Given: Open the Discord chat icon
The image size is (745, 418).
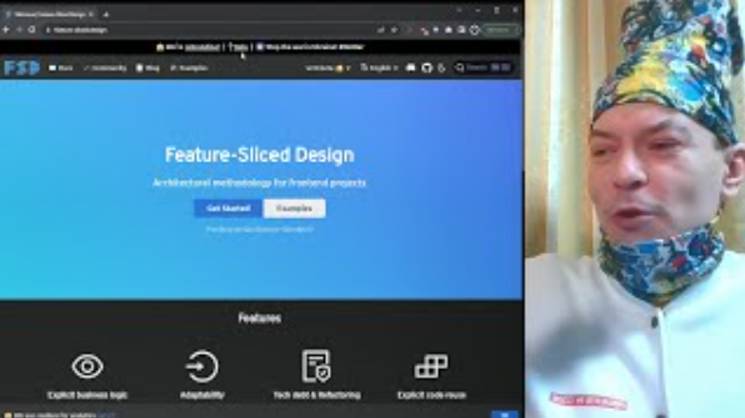Looking at the screenshot, I should tap(411, 67).
